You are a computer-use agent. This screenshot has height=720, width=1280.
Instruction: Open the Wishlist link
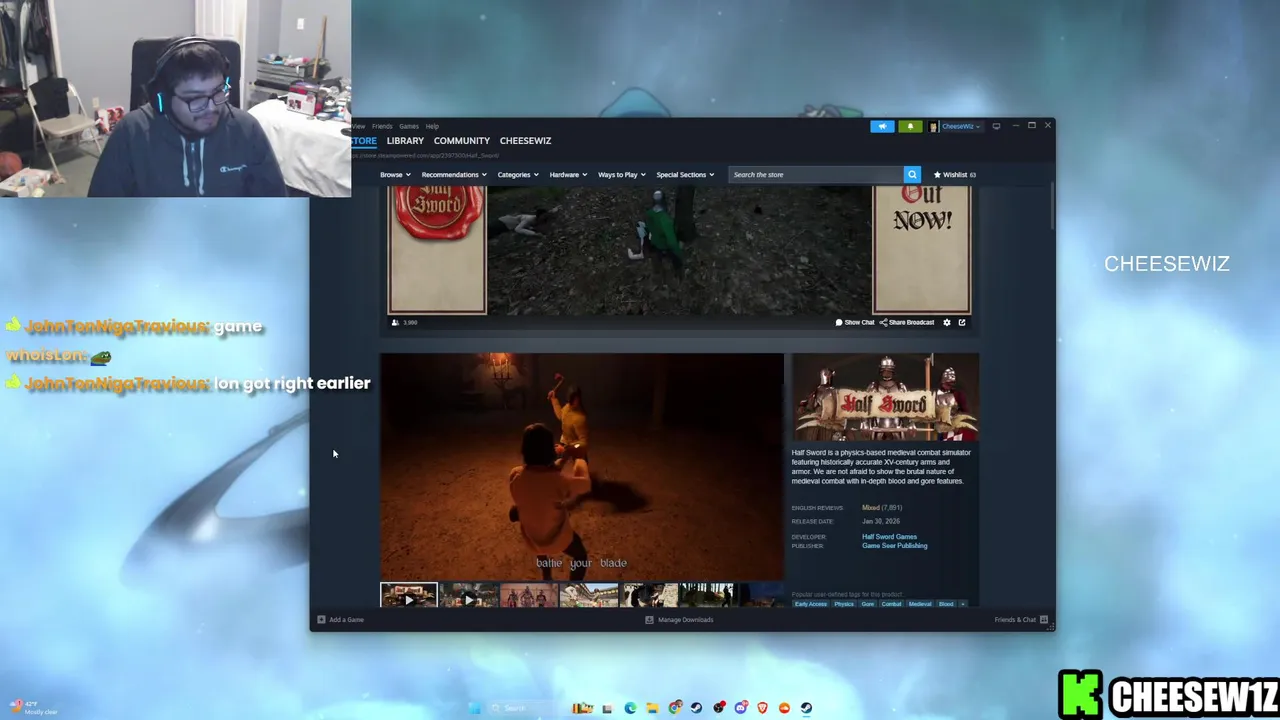(955, 175)
